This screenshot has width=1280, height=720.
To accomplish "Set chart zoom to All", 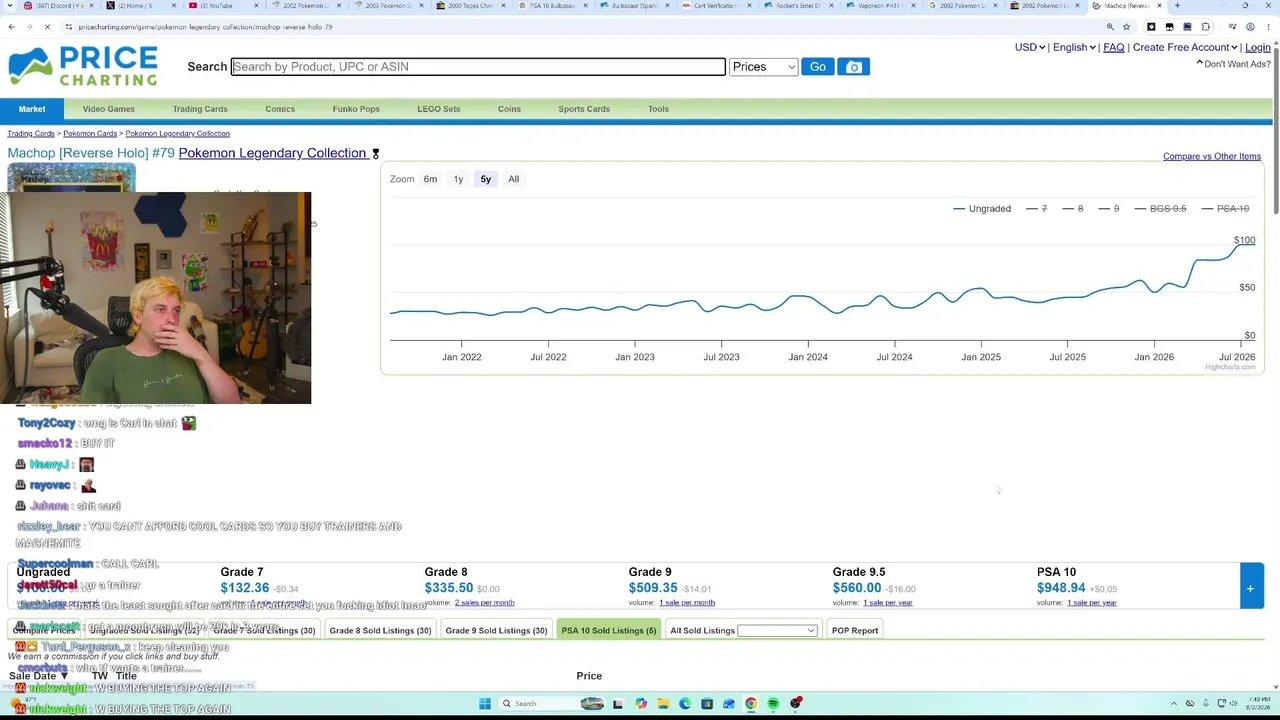I will click(513, 179).
